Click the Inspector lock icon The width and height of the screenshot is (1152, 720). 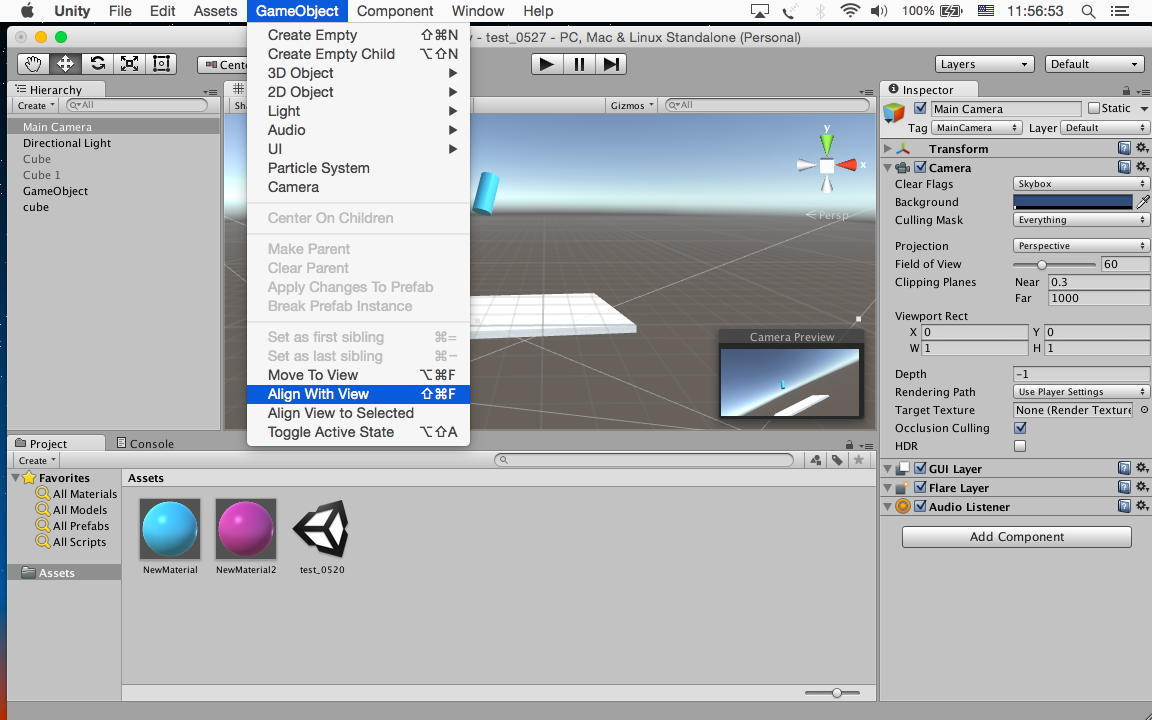pos(1126,90)
